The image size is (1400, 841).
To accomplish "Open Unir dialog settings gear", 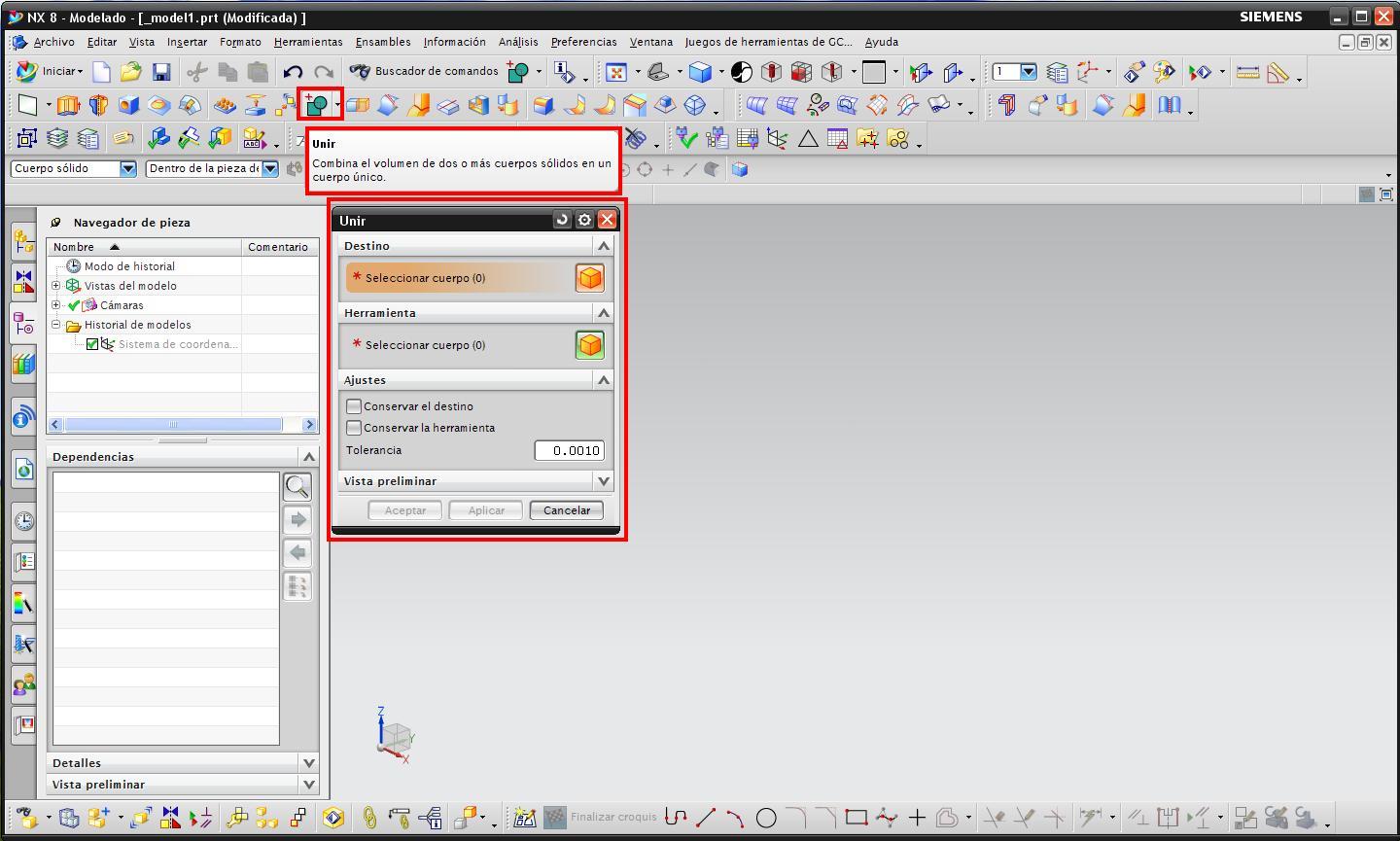I will 584,220.
